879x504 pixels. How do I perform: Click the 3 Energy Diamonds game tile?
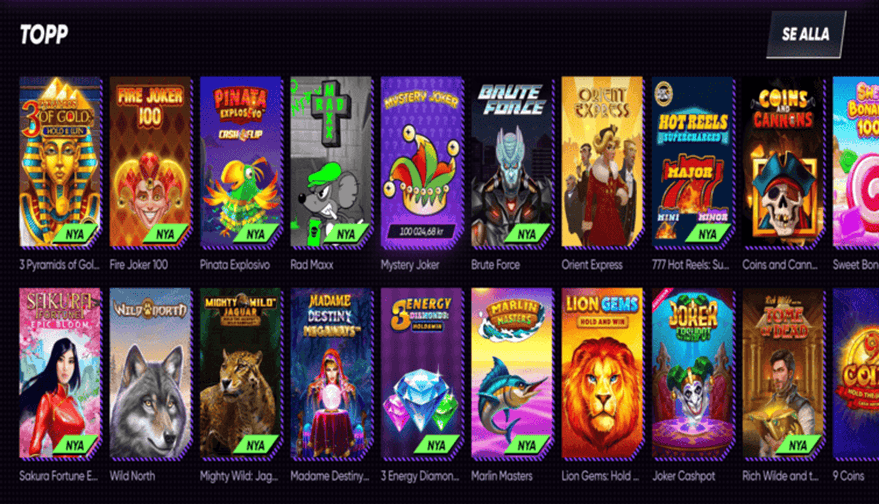pos(422,373)
